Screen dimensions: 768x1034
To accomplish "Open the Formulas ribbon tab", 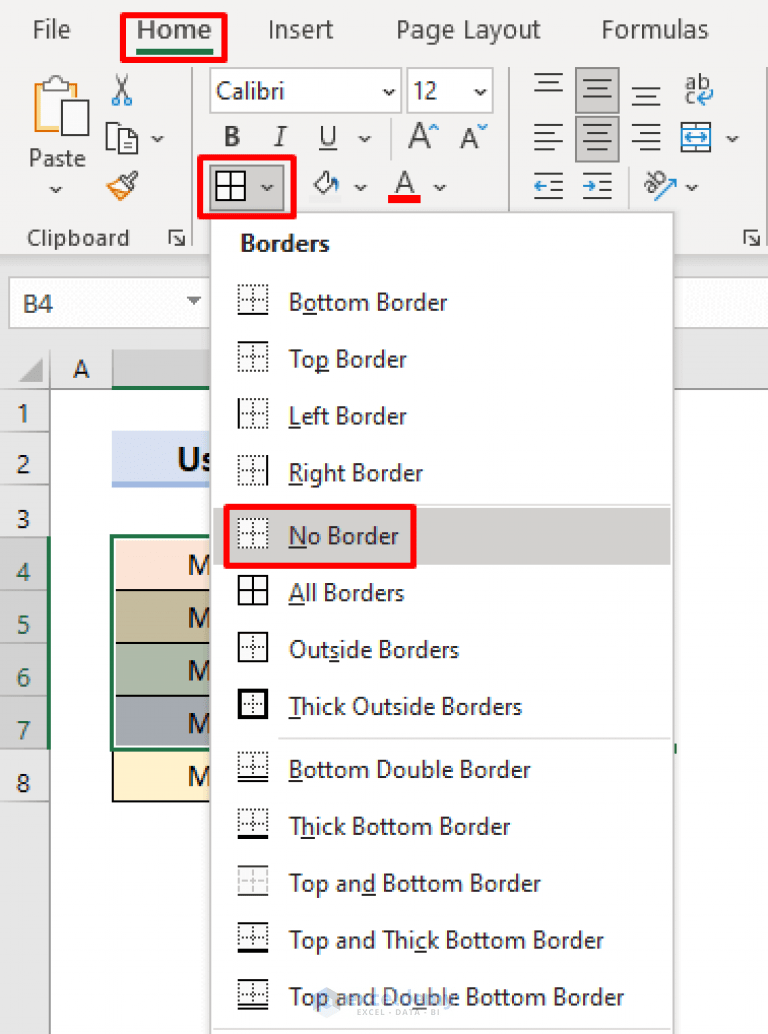I will click(x=655, y=30).
